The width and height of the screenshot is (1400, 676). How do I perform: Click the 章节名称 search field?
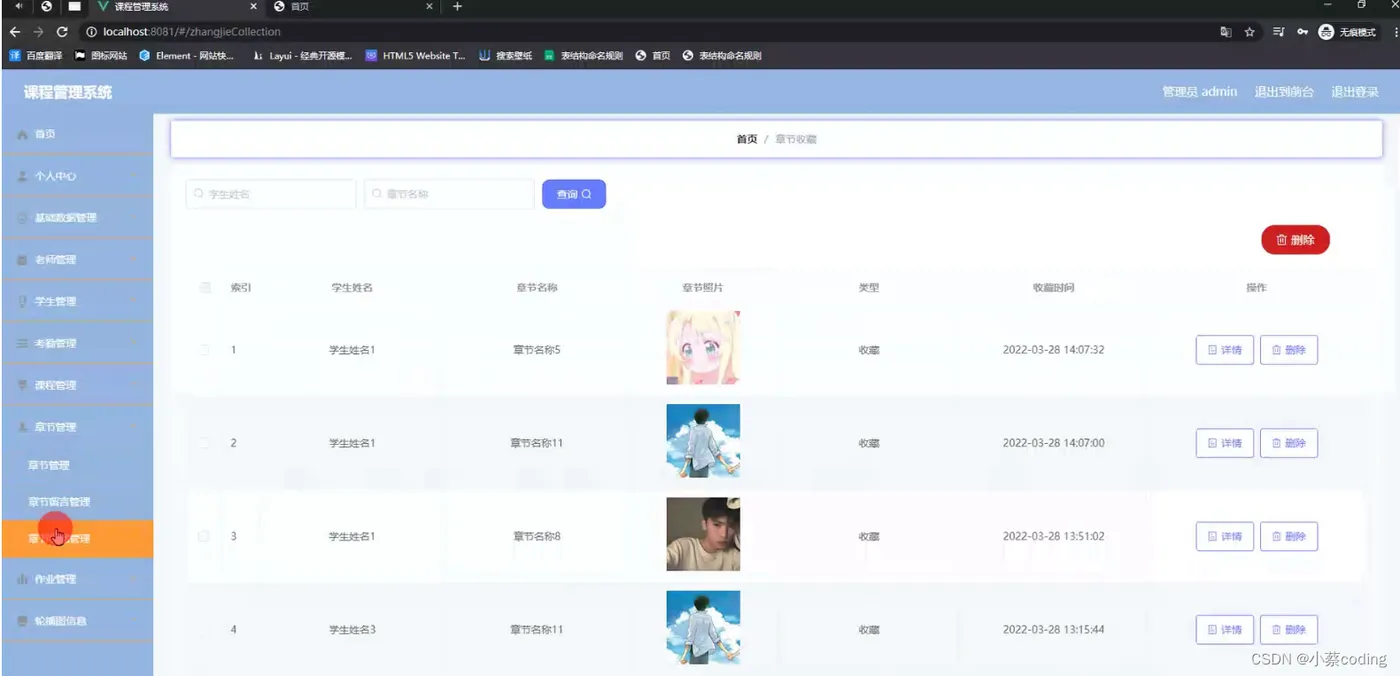tap(449, 194)
